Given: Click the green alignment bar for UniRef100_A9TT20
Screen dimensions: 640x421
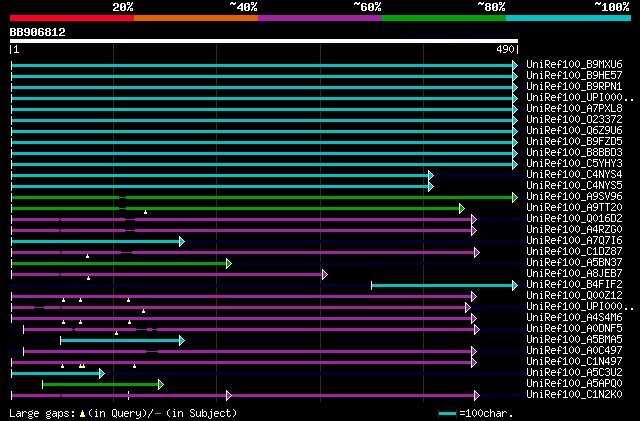Looking at the screenshot, I should pyautogui.click(x=236, y=208).
